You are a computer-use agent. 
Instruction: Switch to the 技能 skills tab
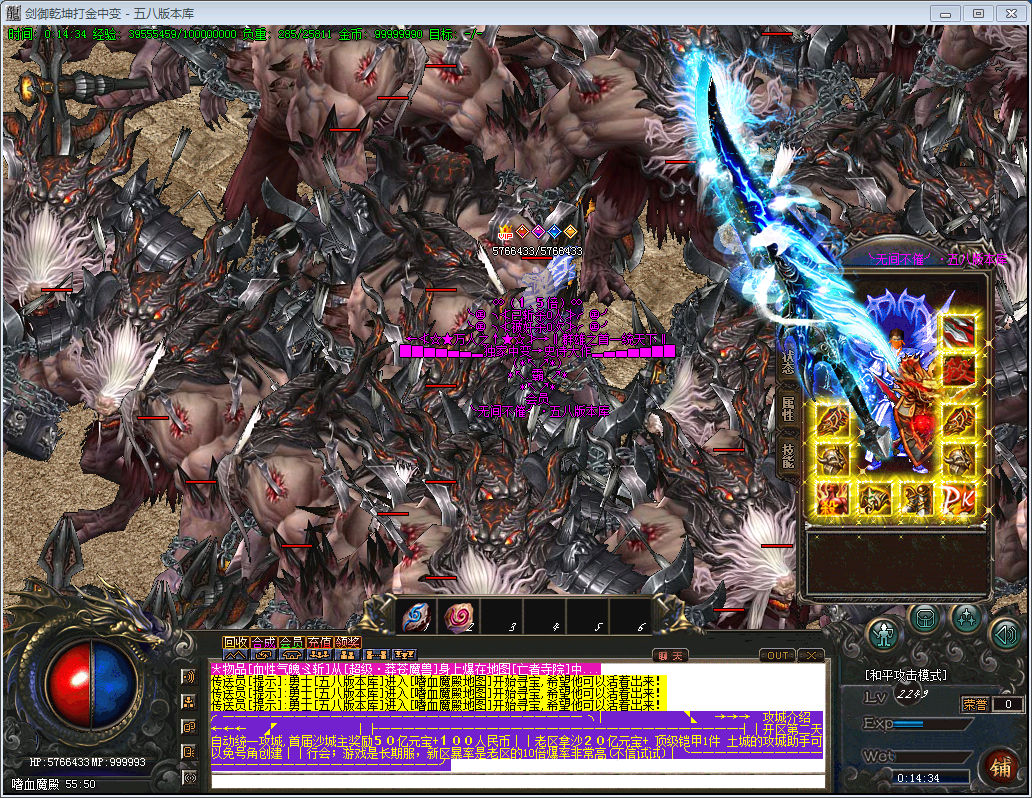[x=787, y=456]
